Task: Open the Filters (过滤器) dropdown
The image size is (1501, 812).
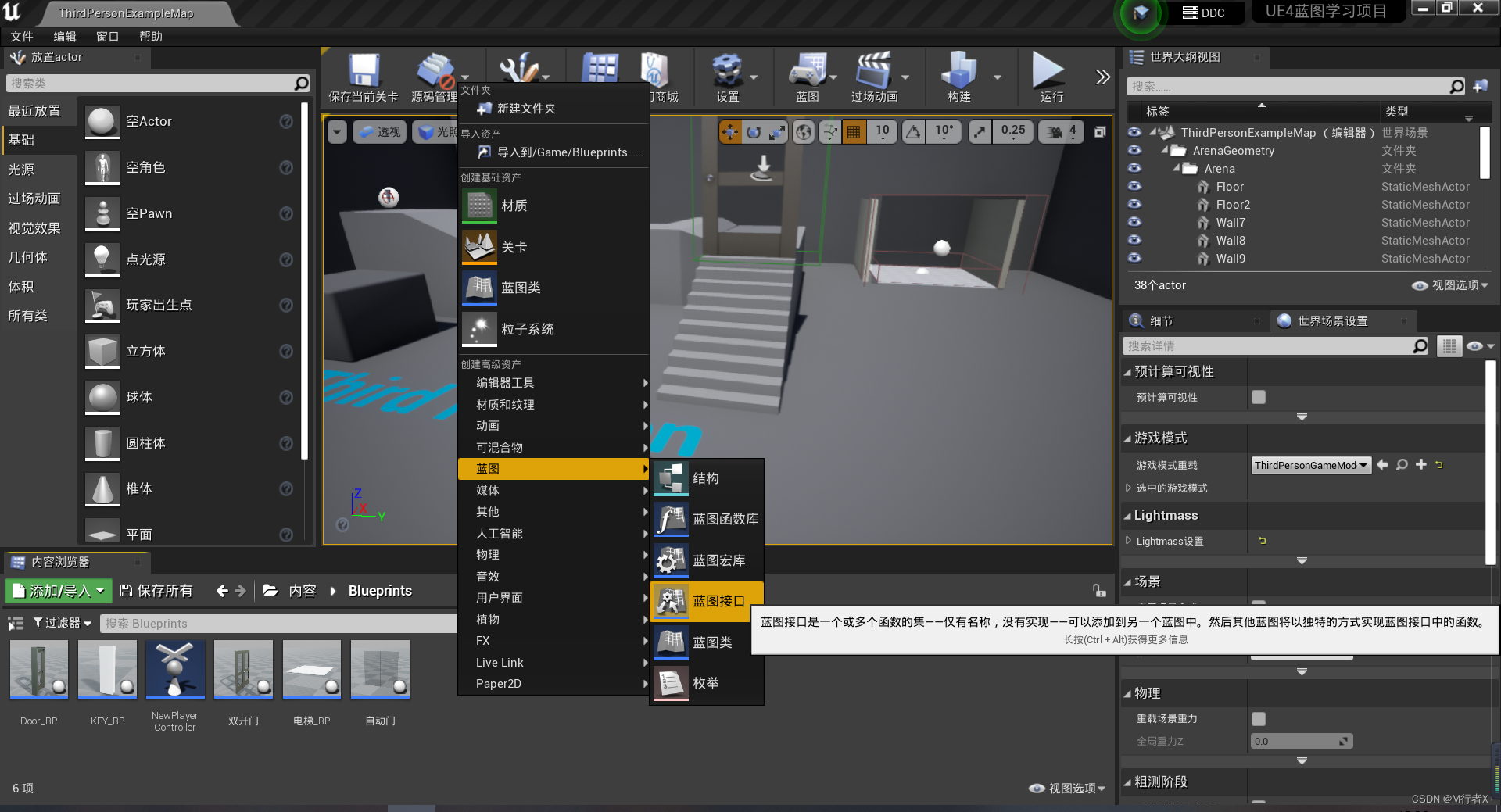Action: click(63, 623)
